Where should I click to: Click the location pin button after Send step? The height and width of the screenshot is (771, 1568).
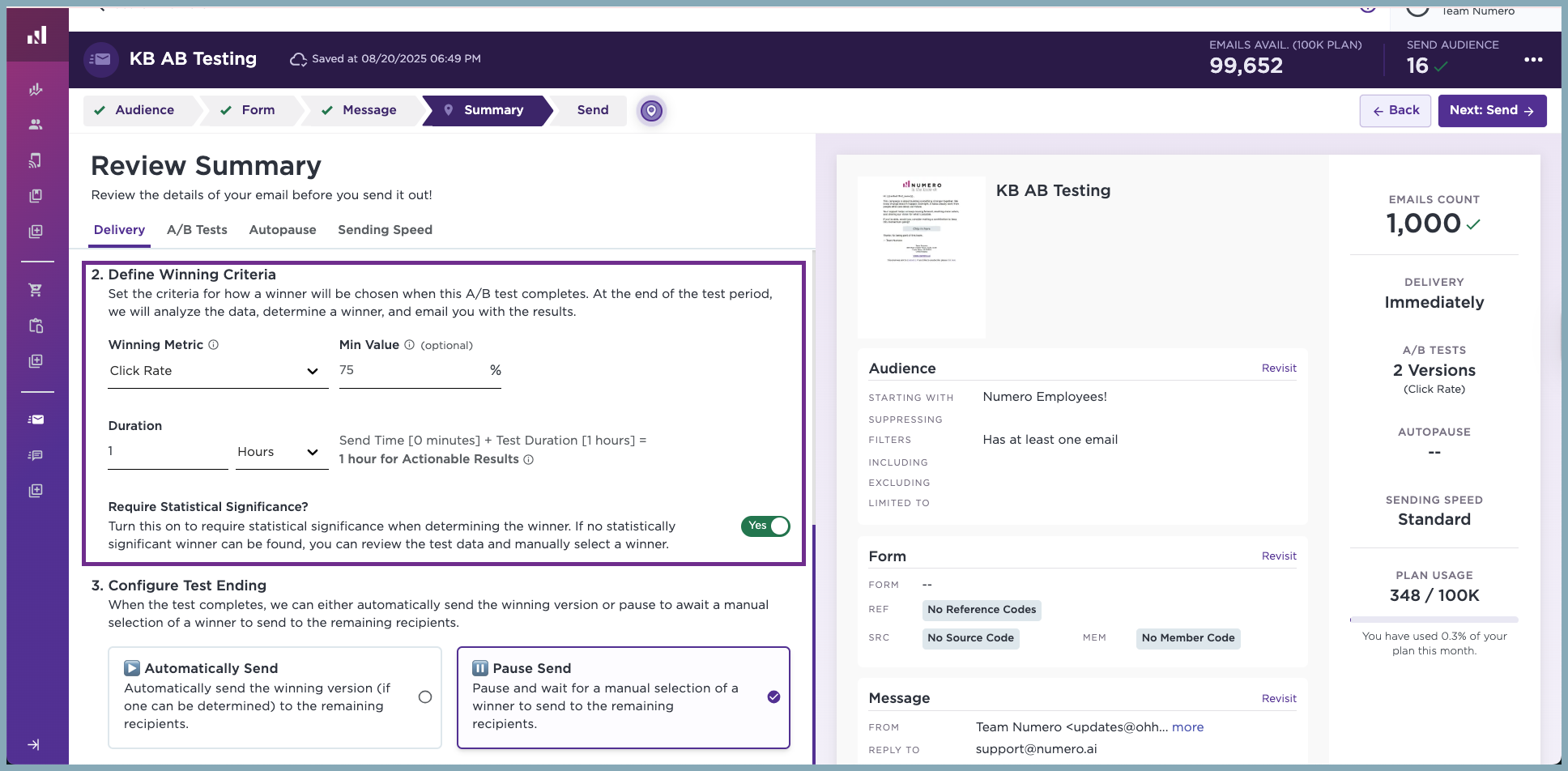coord(651,110)
